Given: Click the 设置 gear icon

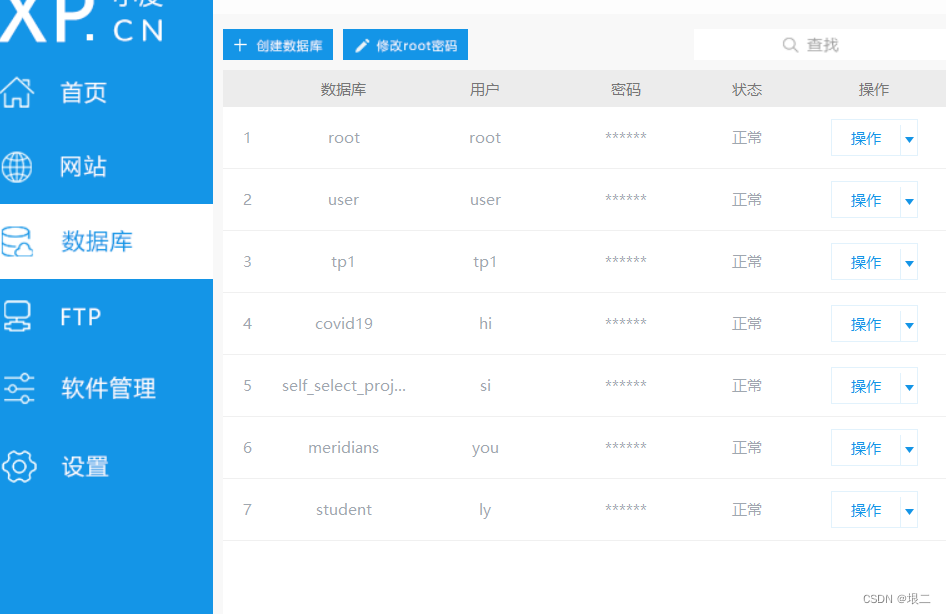Looking at the screenshot, I should (16, 466).
